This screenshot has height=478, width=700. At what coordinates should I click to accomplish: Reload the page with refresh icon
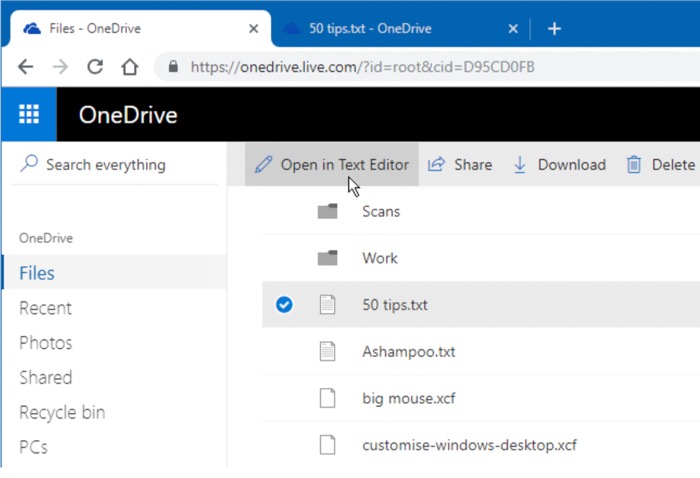coord(95,67)
